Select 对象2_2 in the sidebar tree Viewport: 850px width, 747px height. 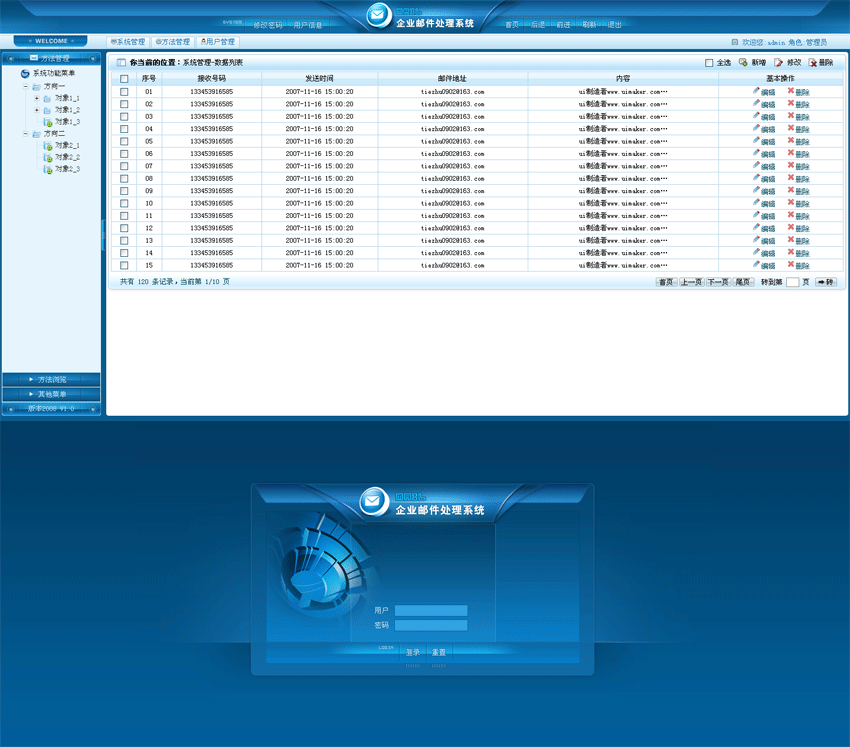click(x=67, y=157)
